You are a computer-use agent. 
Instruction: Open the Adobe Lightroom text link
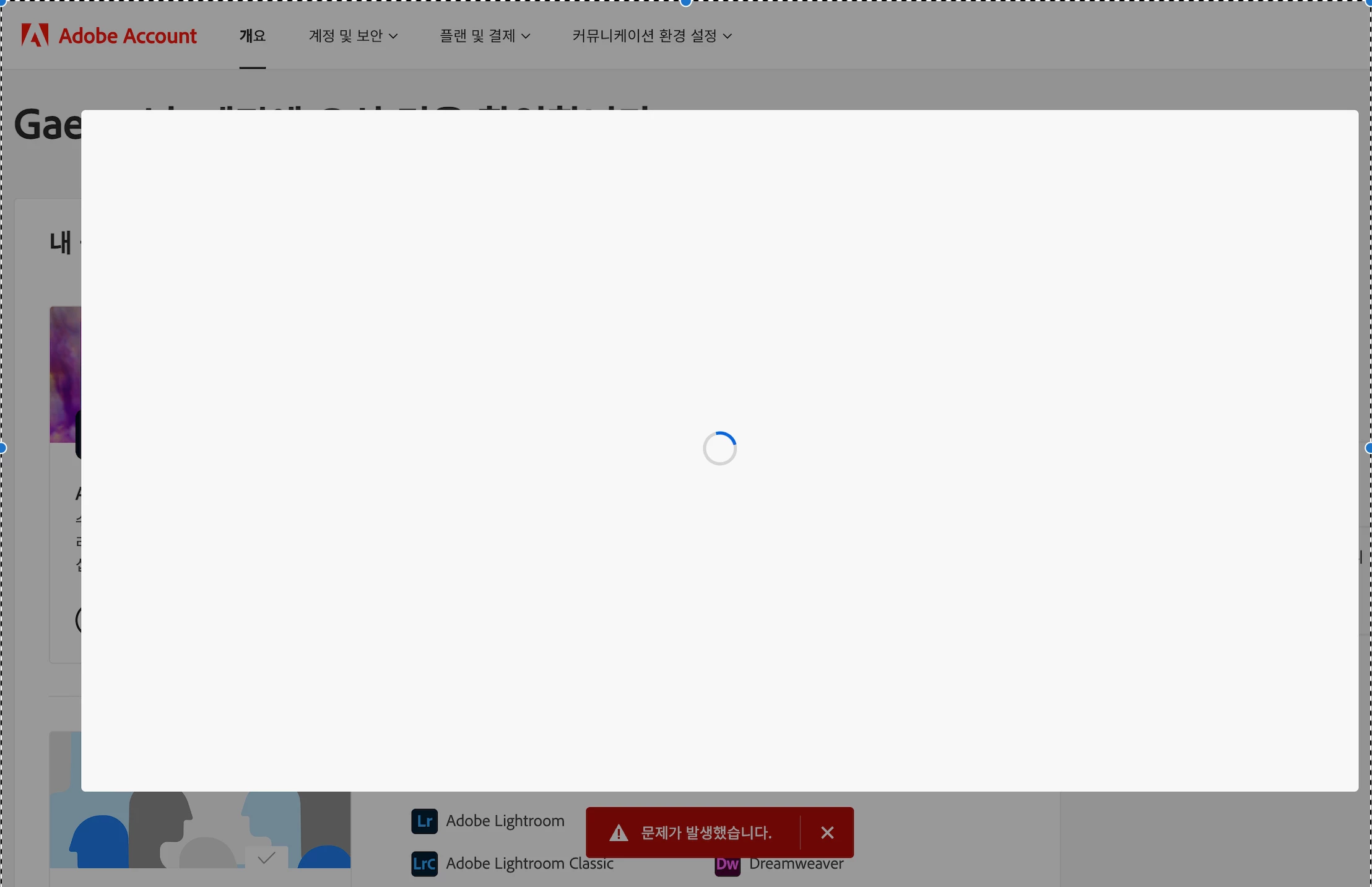coord(505,821)
